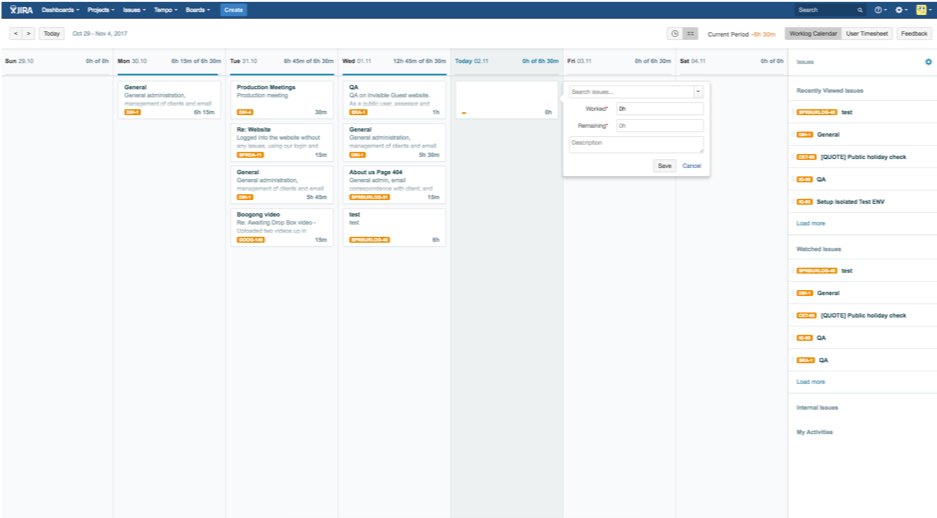This screenshot has width=937, height=518.
Task: Click the Worked hours input field
Action: (659, 109)
